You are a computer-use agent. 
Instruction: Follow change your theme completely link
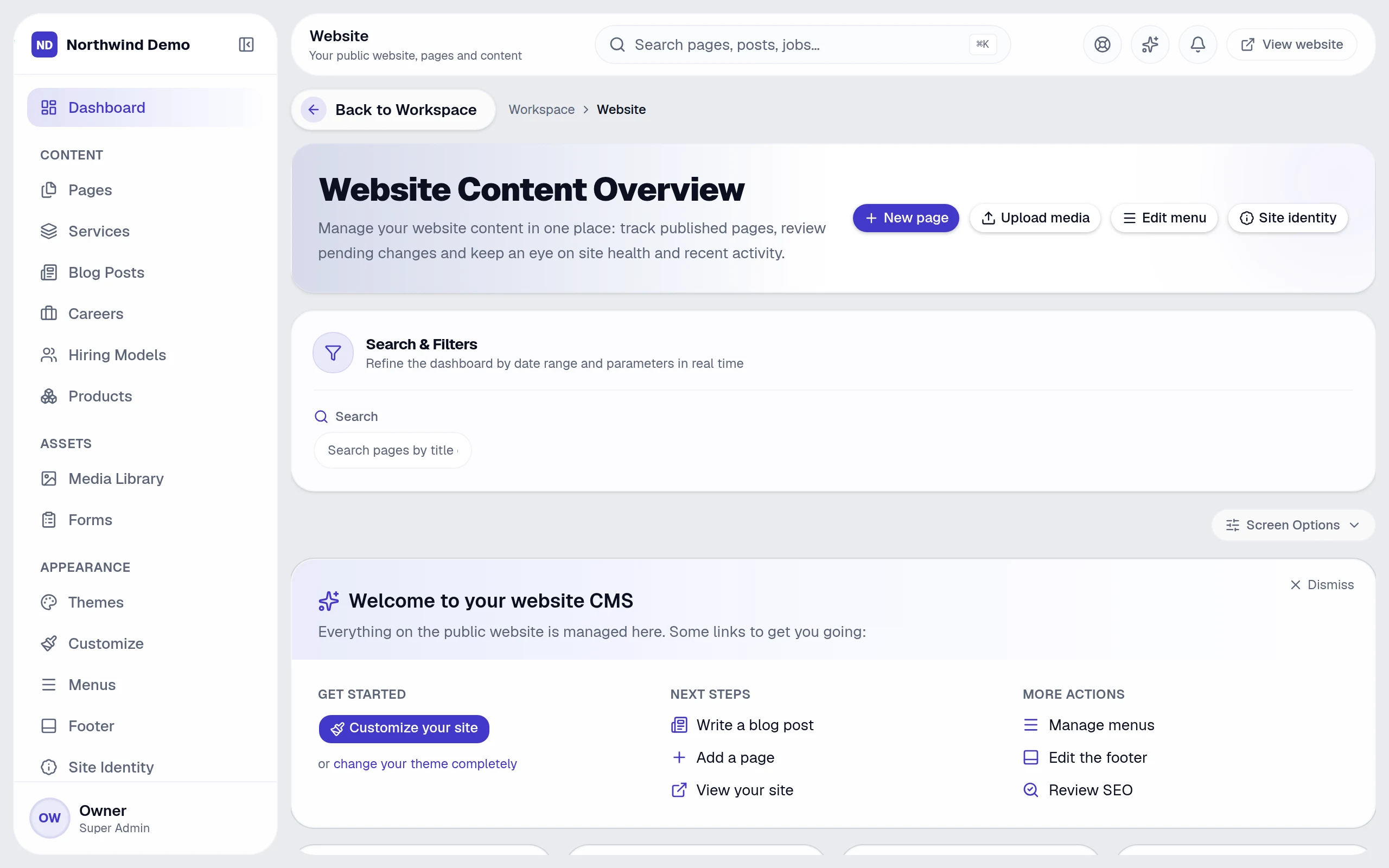tap(425, 763)
